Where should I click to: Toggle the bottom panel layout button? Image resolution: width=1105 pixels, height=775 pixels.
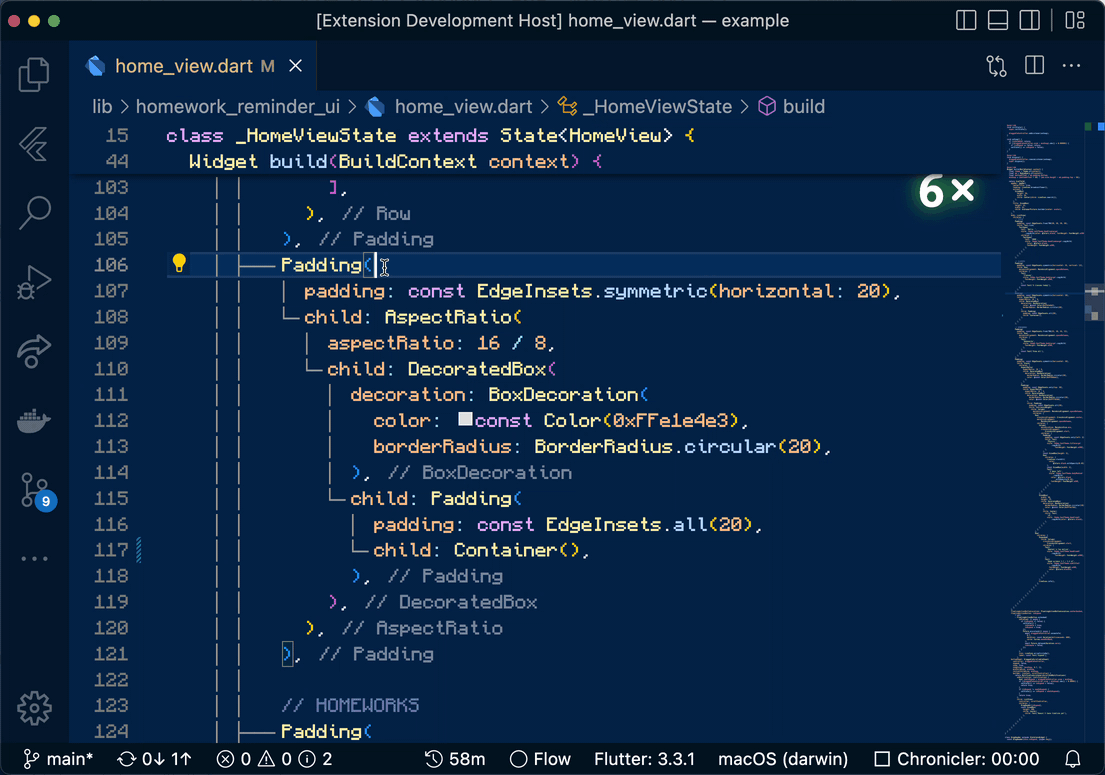click(998, 20)
